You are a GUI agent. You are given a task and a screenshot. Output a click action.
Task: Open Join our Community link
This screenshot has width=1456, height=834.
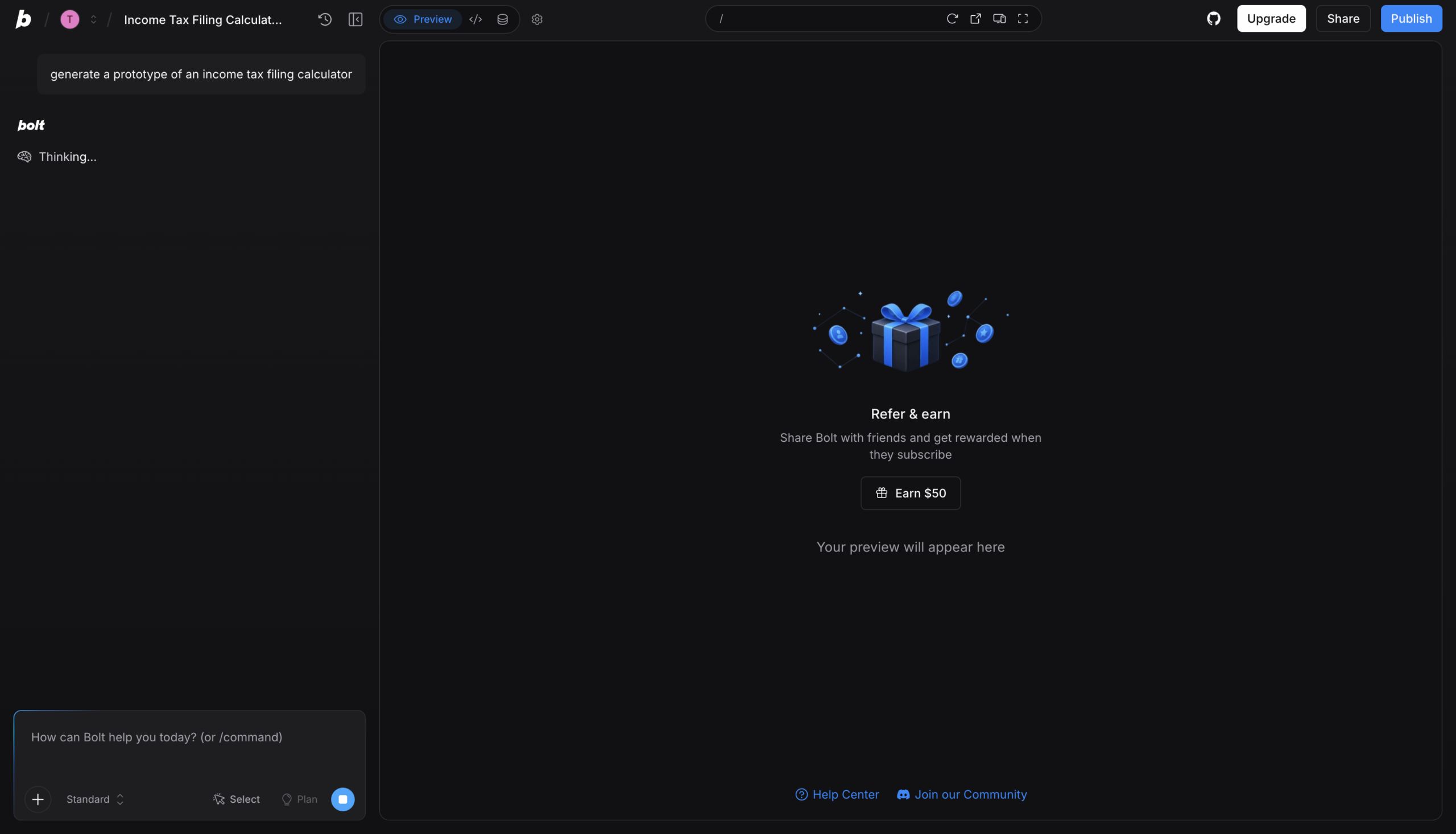pos(962,794)
